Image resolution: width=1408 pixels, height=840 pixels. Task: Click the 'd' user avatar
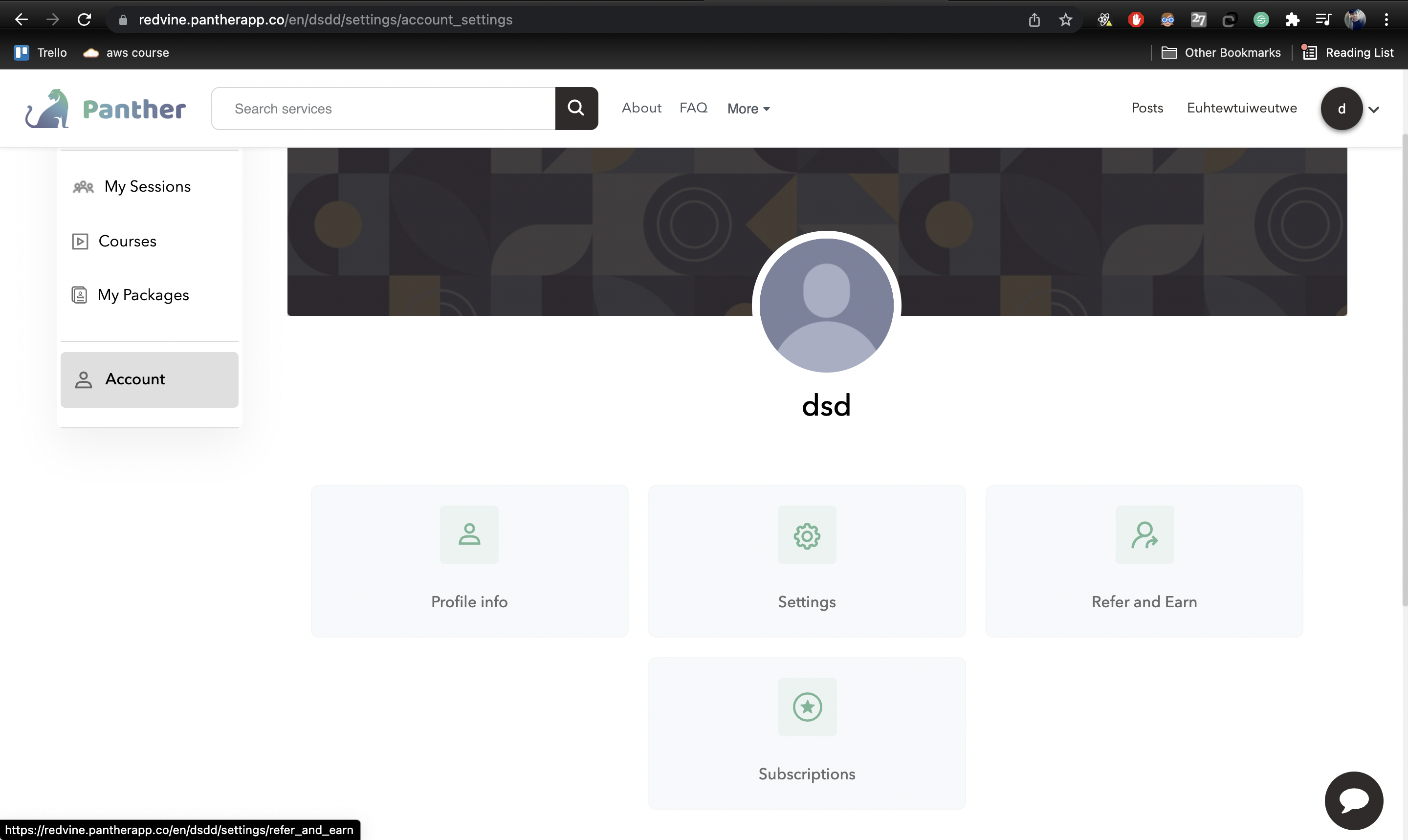[x=1341, y=109]
